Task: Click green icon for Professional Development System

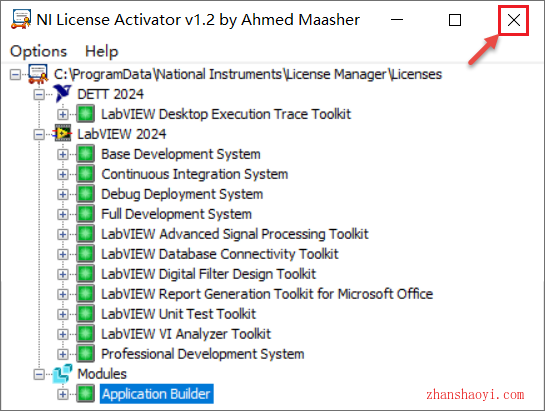Action: coord(86,354)
